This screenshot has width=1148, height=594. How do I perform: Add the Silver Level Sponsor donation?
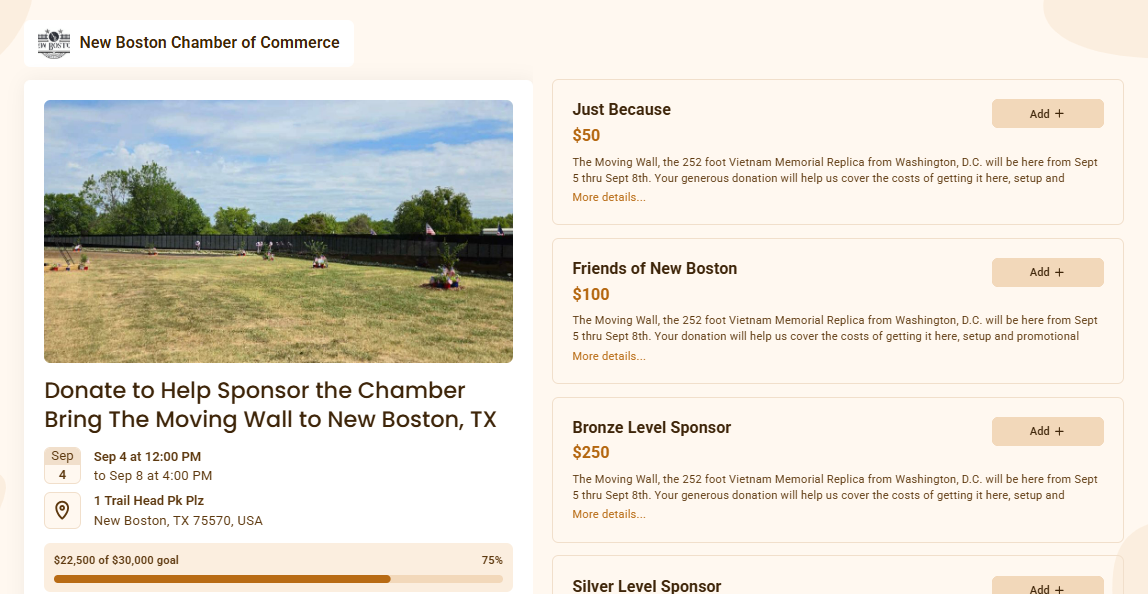point(1047,588)
